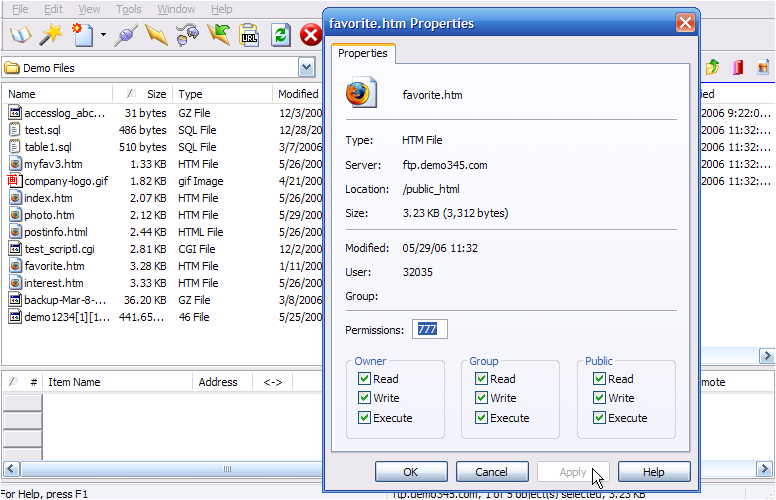Open the Connection Wizard wand icon

coord(51,36)
